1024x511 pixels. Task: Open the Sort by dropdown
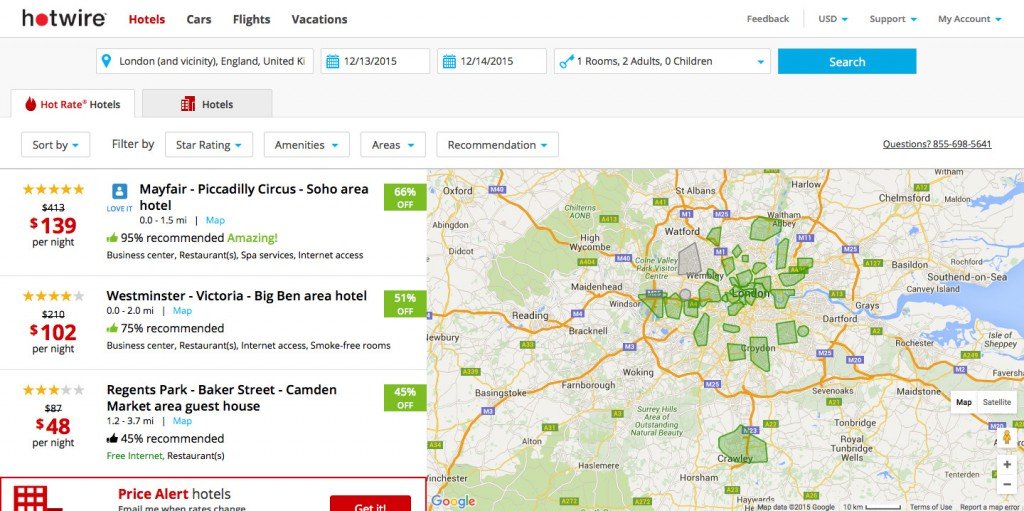pyautogui.click(x=56, y=145)
